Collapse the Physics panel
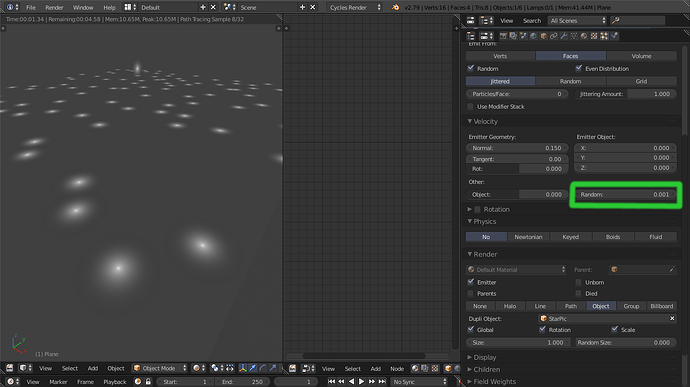Screen dimensions: 690x387 tap(470, 221)
